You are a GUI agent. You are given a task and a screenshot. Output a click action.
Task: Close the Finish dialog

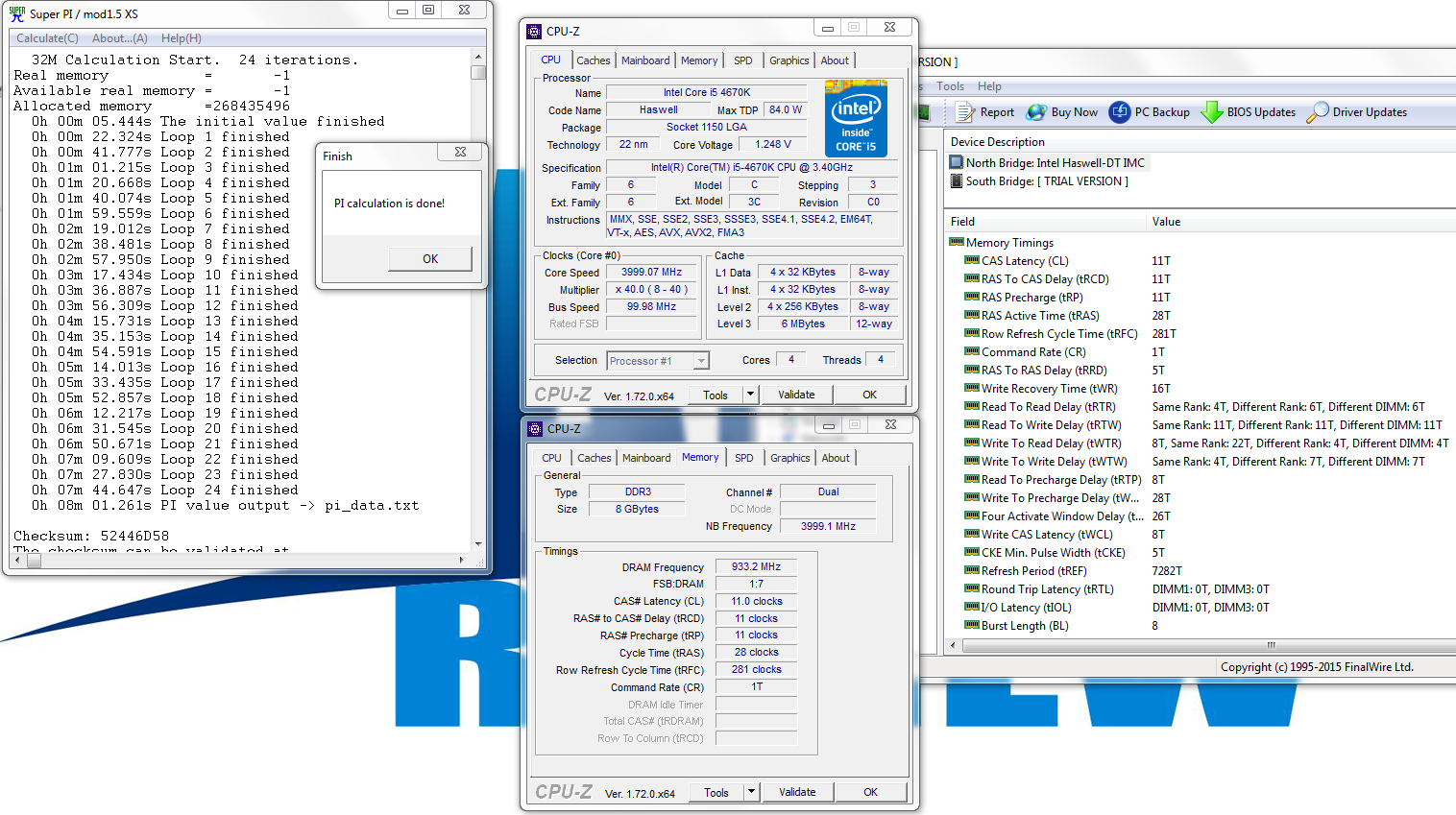tap(461, 153)
